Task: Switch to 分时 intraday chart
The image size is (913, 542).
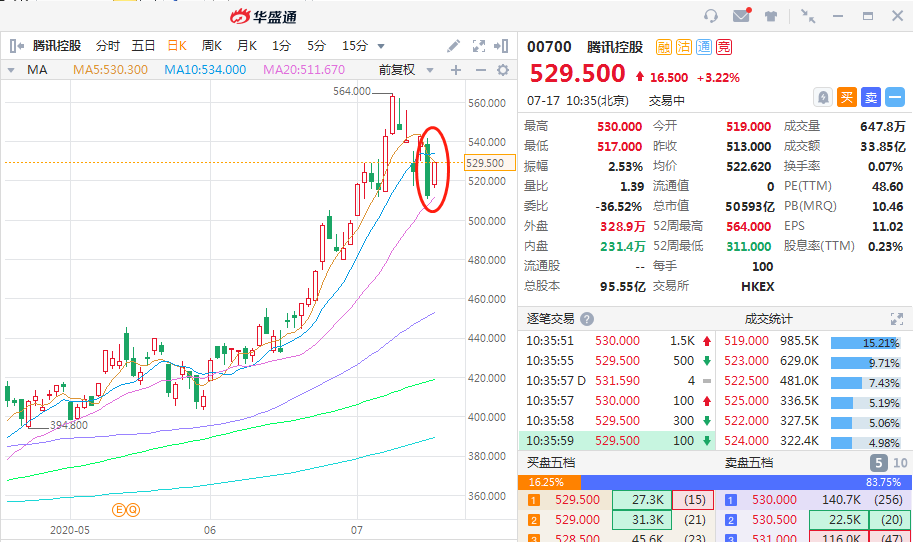Action: [x=108, y=45]
